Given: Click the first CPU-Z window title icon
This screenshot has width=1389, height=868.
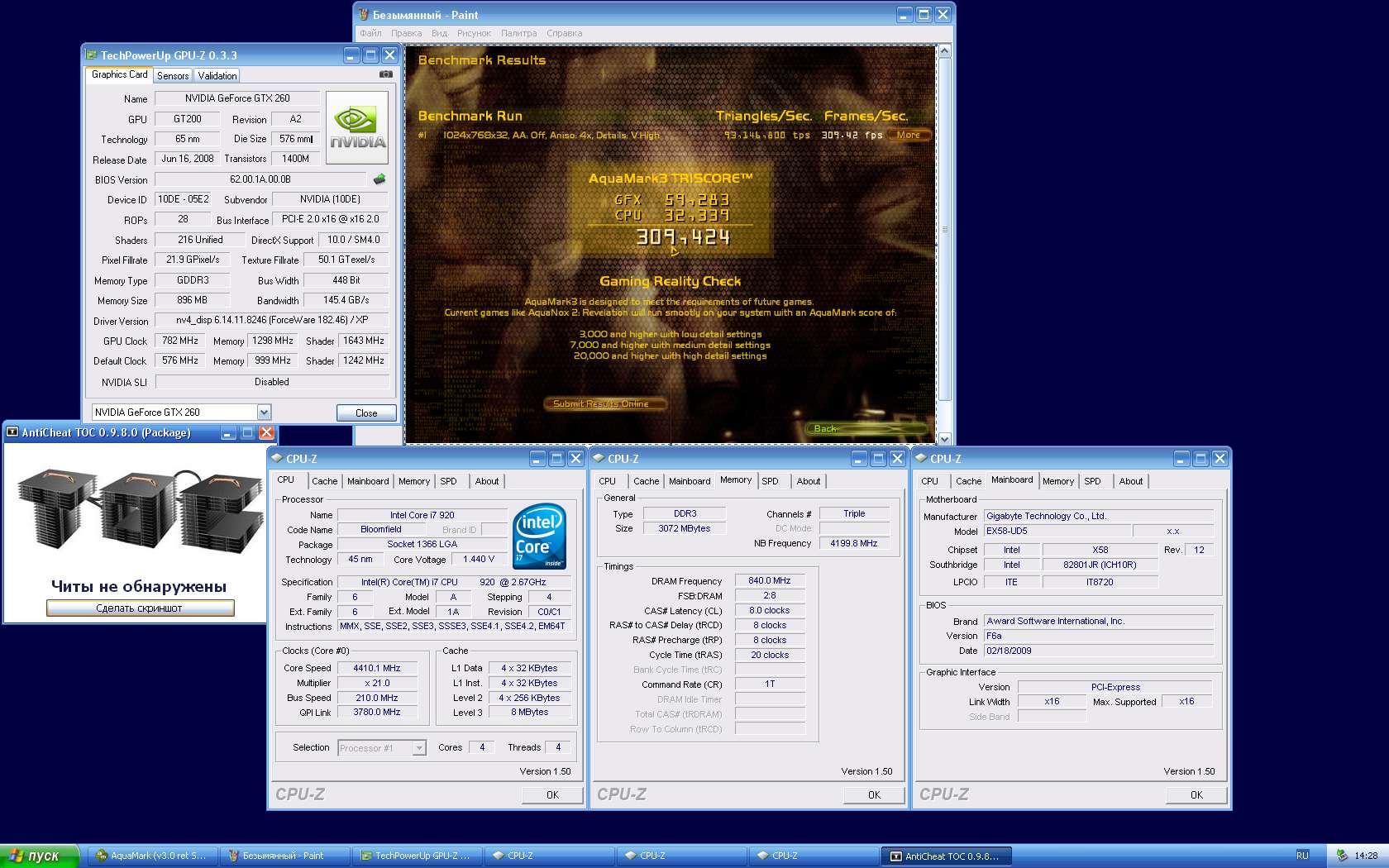Looking at the screenshot, I should (277, 458).
